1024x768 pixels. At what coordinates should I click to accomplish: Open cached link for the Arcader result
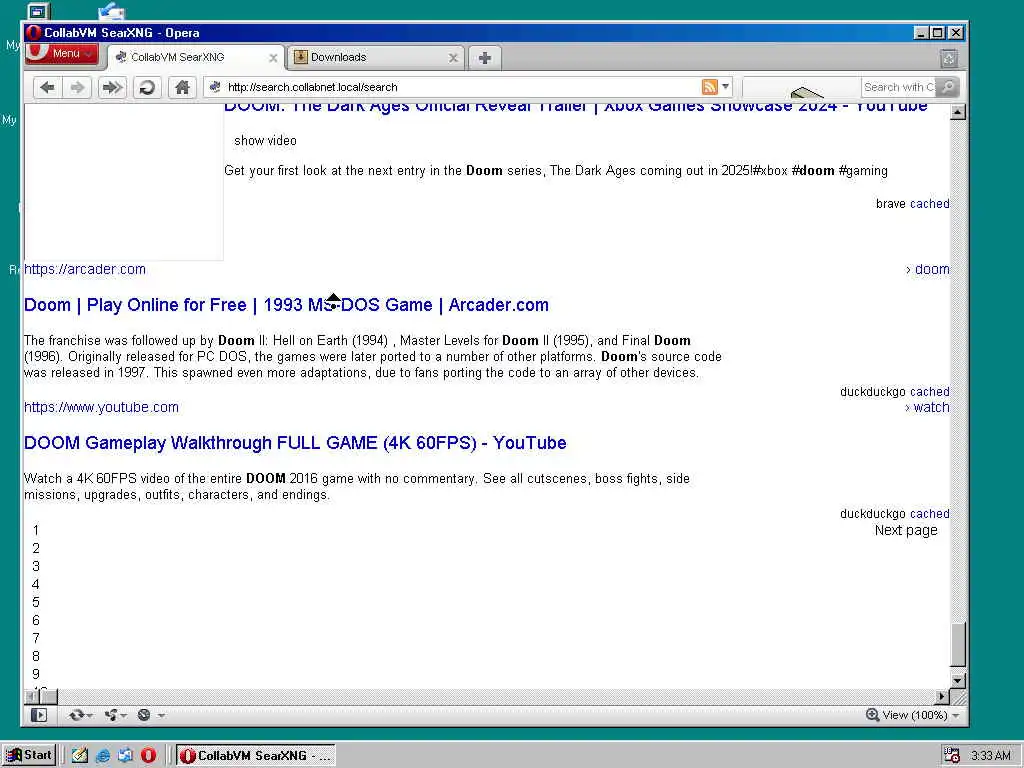coord(929,392)
